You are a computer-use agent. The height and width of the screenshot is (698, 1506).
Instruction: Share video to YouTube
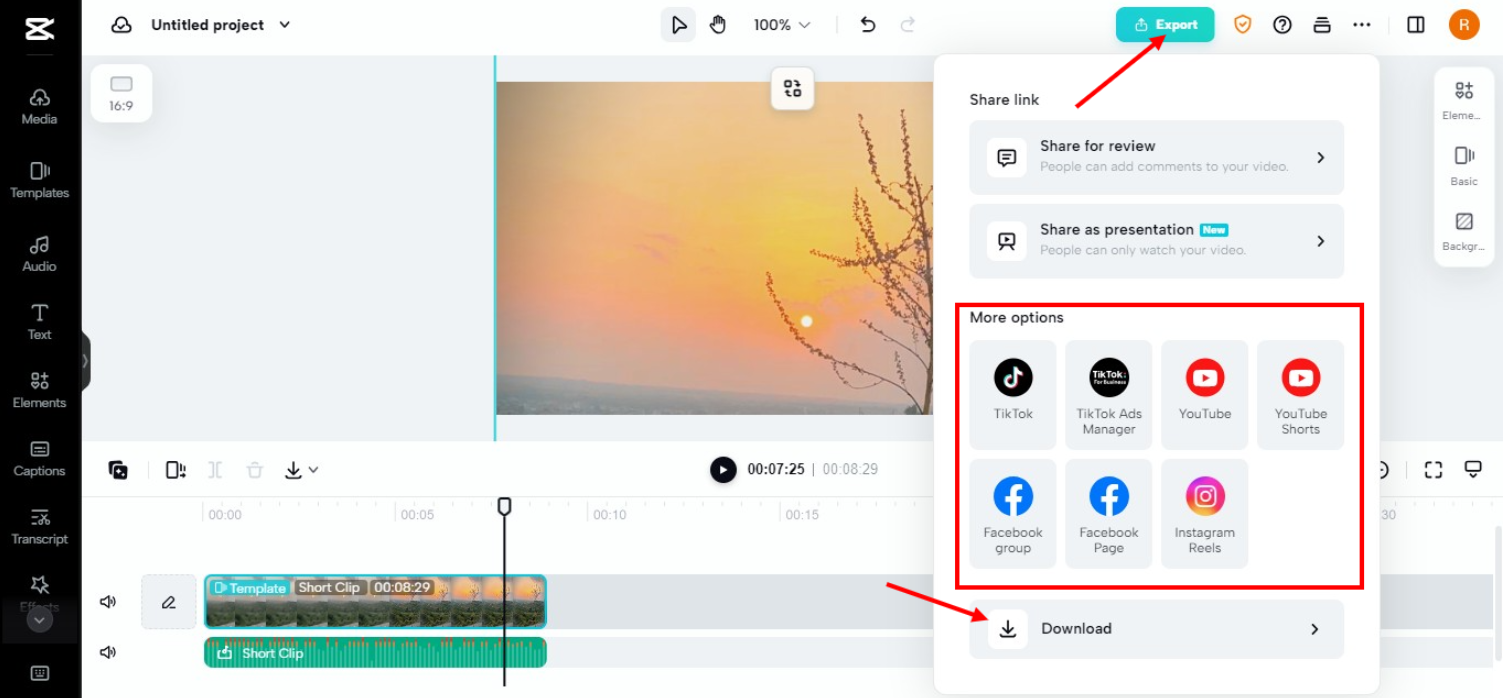pos(1205,394)
